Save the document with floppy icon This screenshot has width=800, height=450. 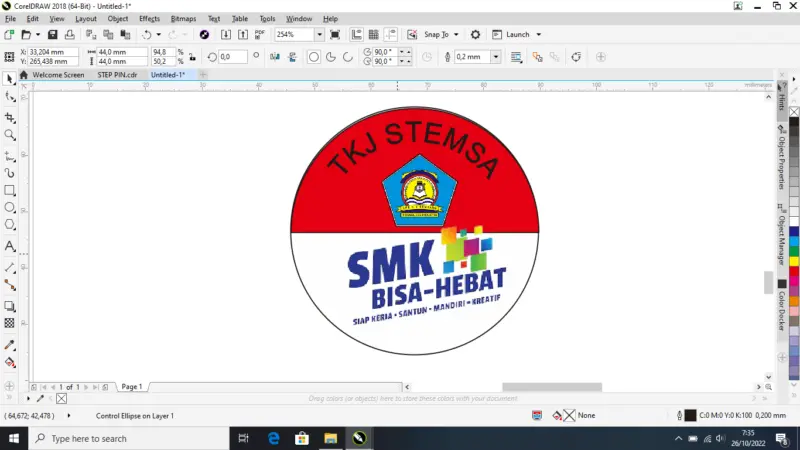click(x=52, y=35)
